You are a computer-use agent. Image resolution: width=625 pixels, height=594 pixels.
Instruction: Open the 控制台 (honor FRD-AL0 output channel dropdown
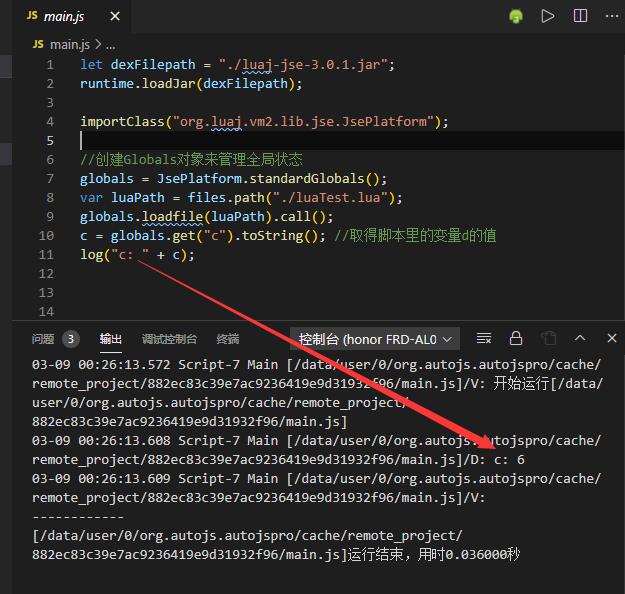point(375,339)
